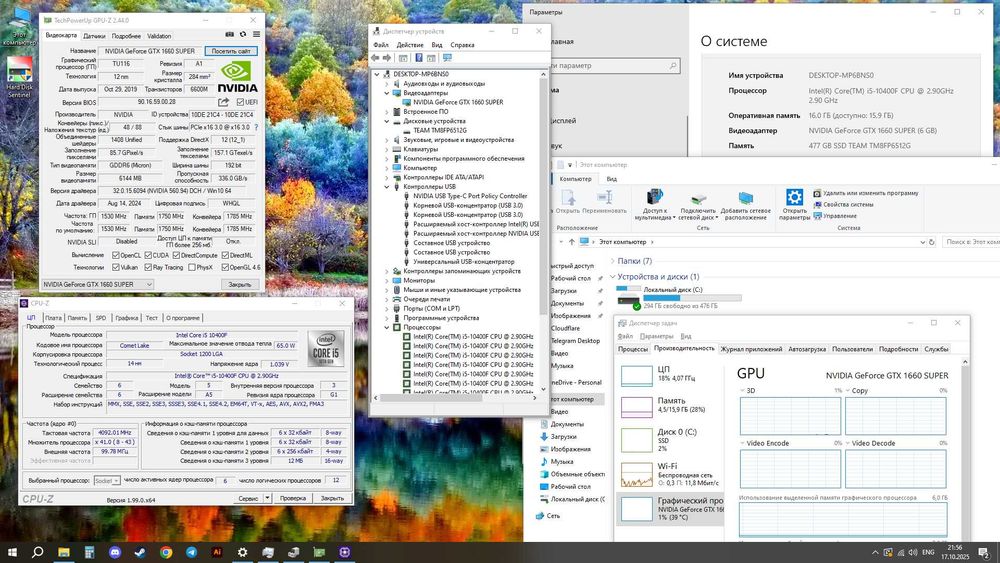
Task: Toggle the Ray Tracing checkbox
Action: [148, 267]
